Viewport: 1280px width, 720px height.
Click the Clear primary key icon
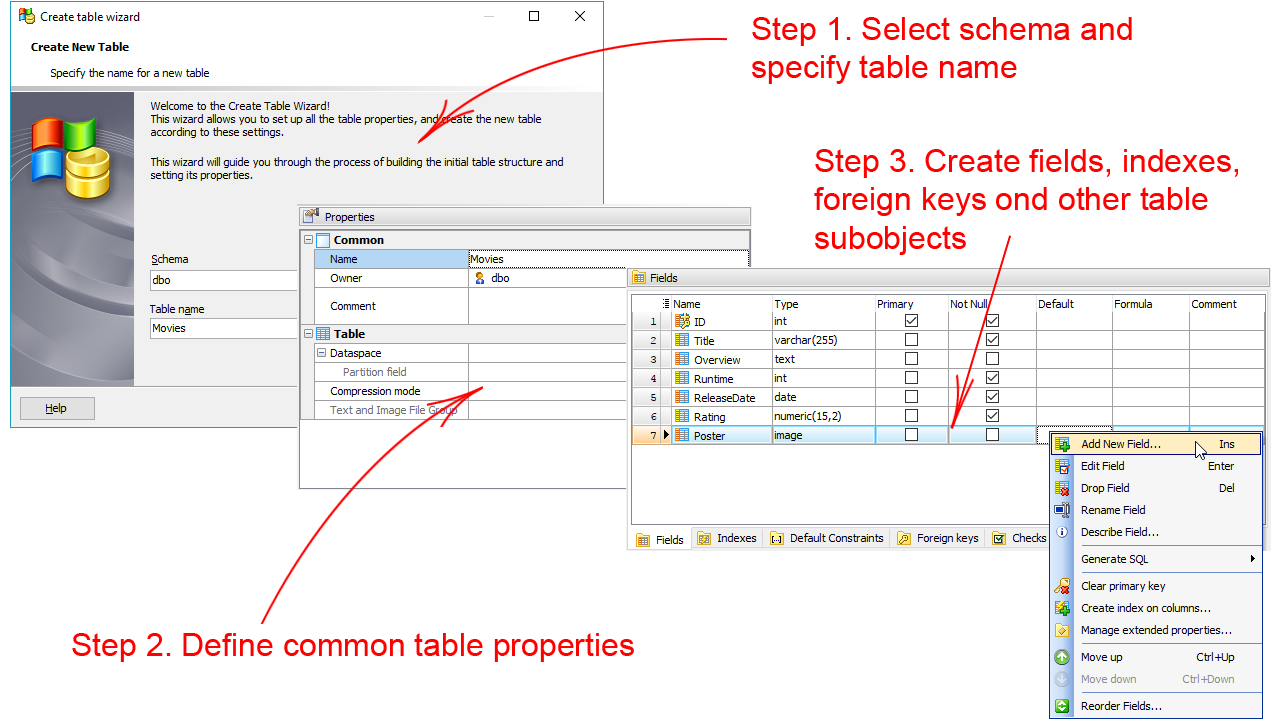pyautogui.click(x=1062, y=586)
